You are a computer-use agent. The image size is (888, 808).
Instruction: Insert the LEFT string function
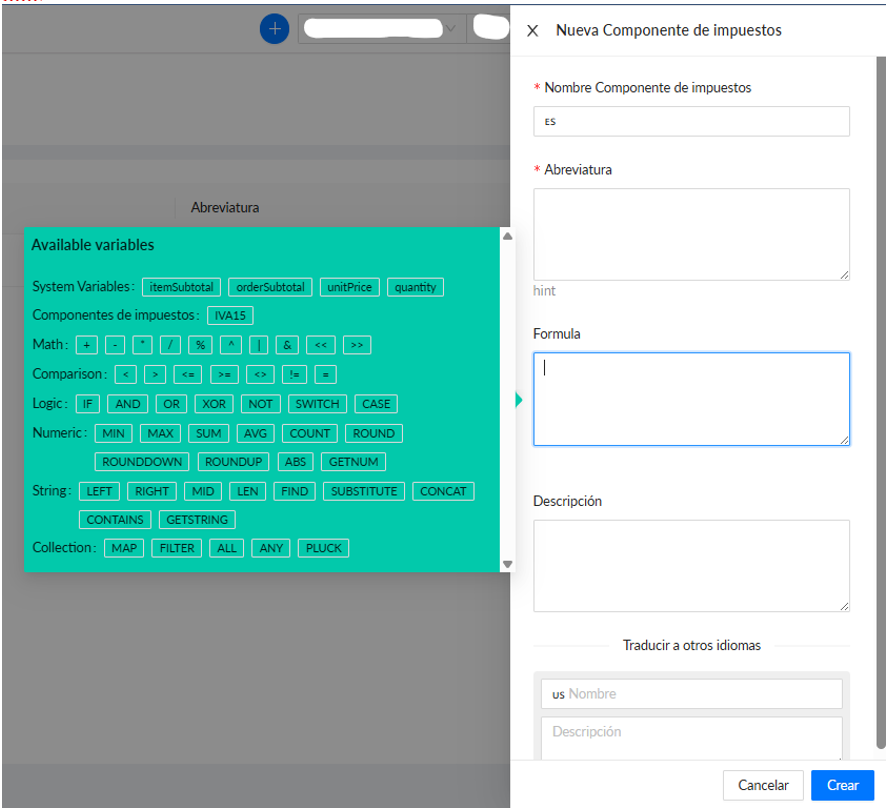click(x=99, y=491)
